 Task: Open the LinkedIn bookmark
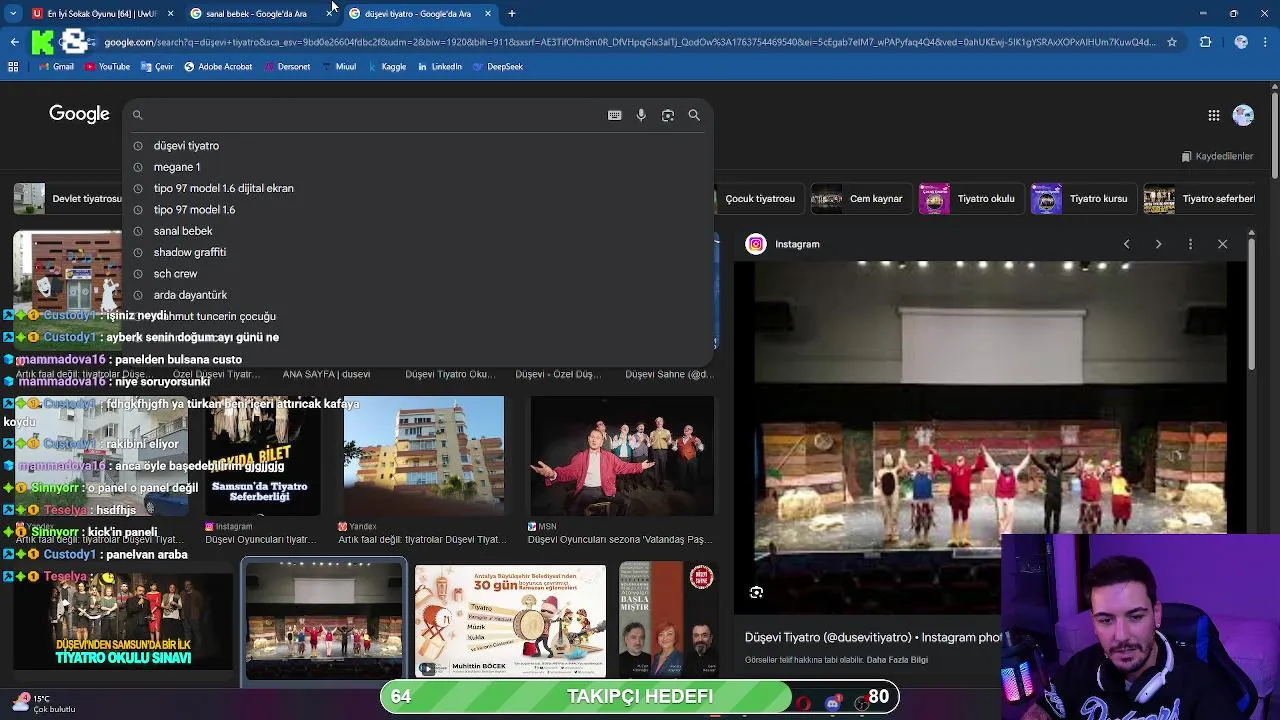click(x=439, y=67)
